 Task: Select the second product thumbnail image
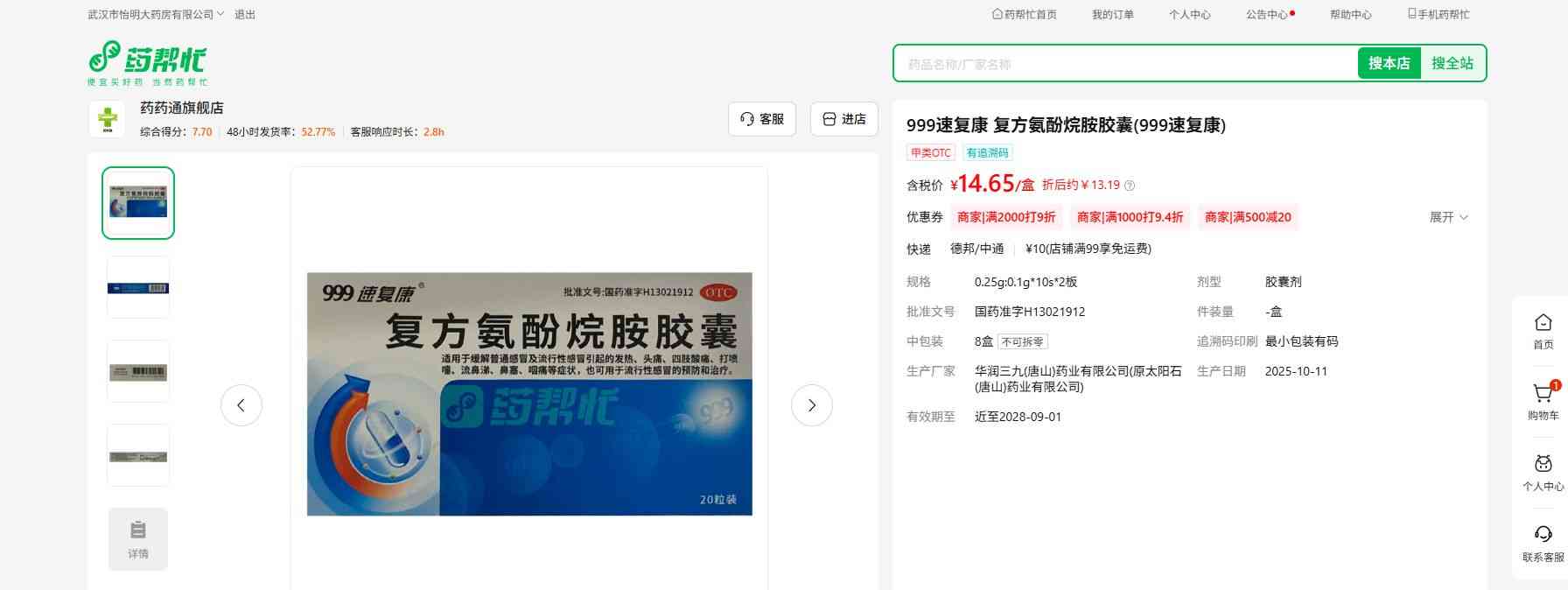(138, 288)
